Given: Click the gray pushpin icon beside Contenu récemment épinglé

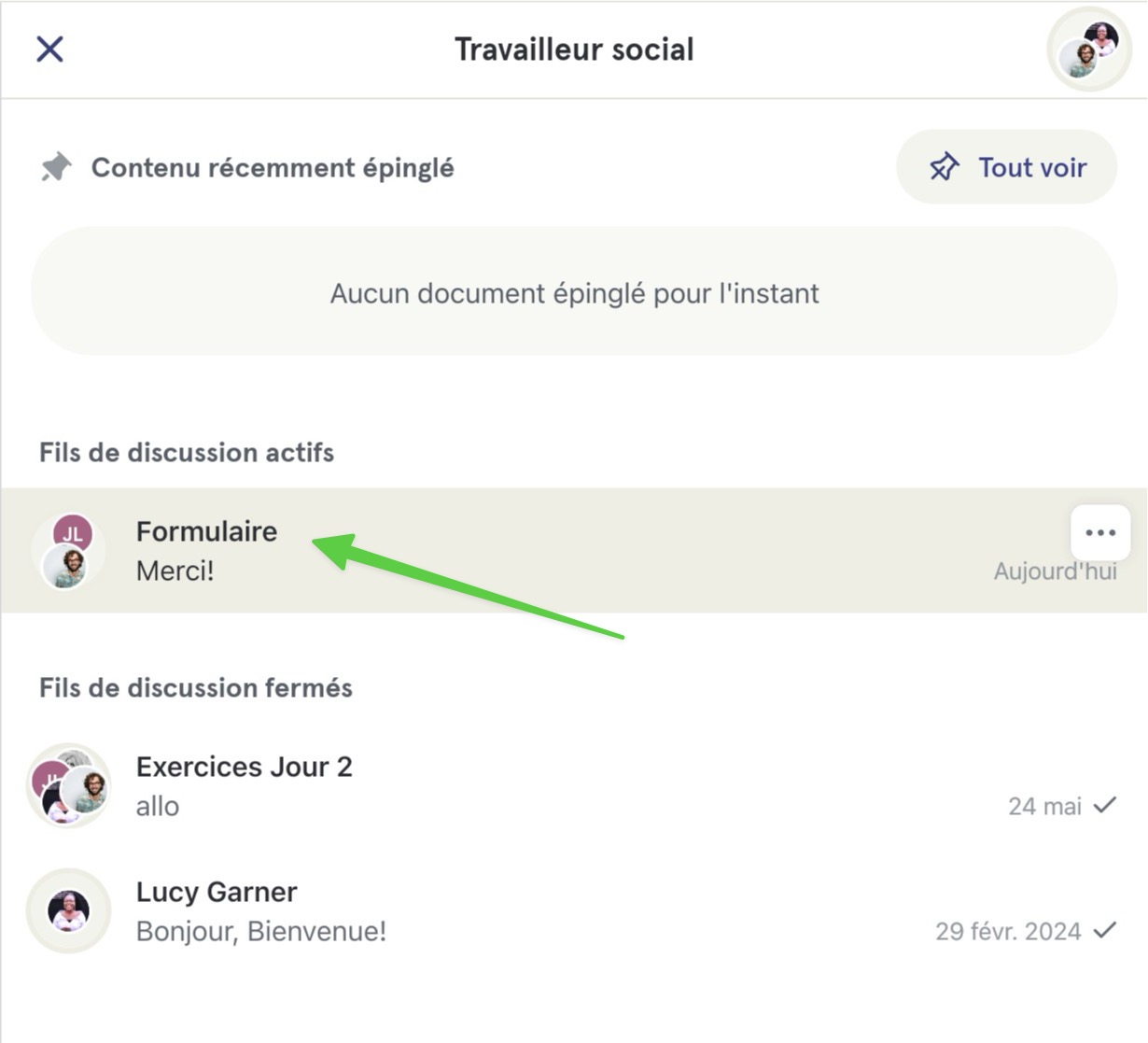Looking at the screenshot, I should click(x=56, y=168).
